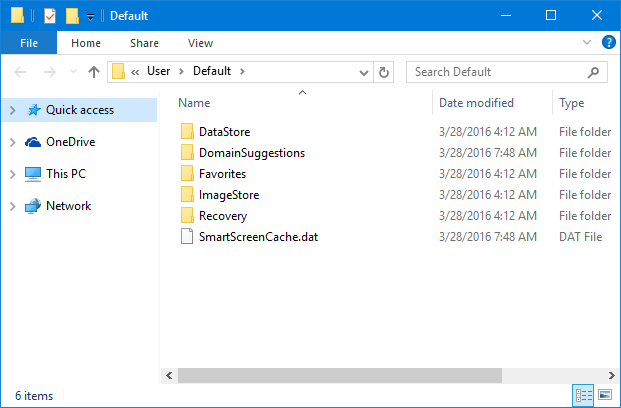Image resolution: width=621 pixels, height=408 pixels.
Task: Refresh the Default folder view
Action: (x=383, y=72)
